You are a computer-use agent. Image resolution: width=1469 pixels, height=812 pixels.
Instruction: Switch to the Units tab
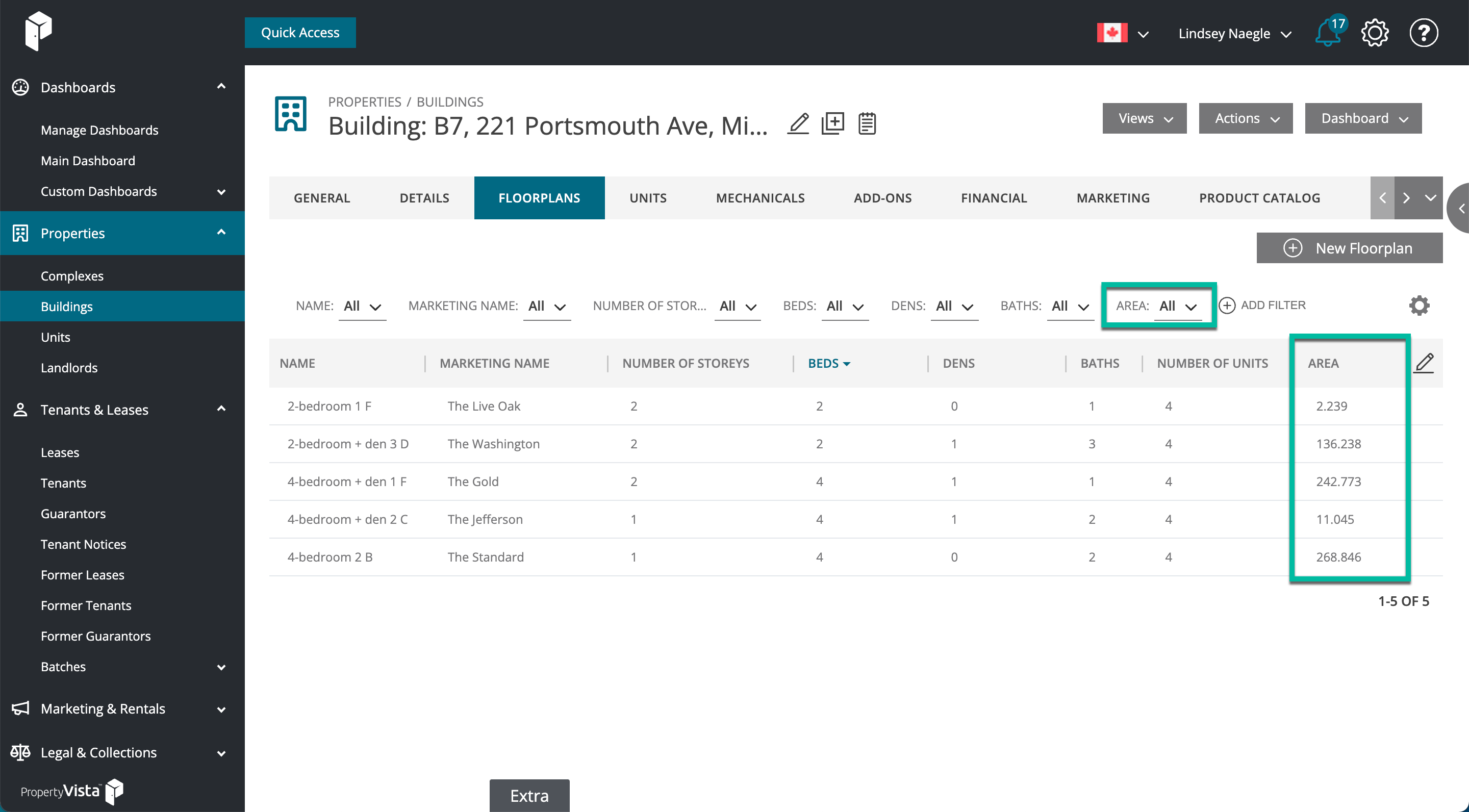coord(648,198)
